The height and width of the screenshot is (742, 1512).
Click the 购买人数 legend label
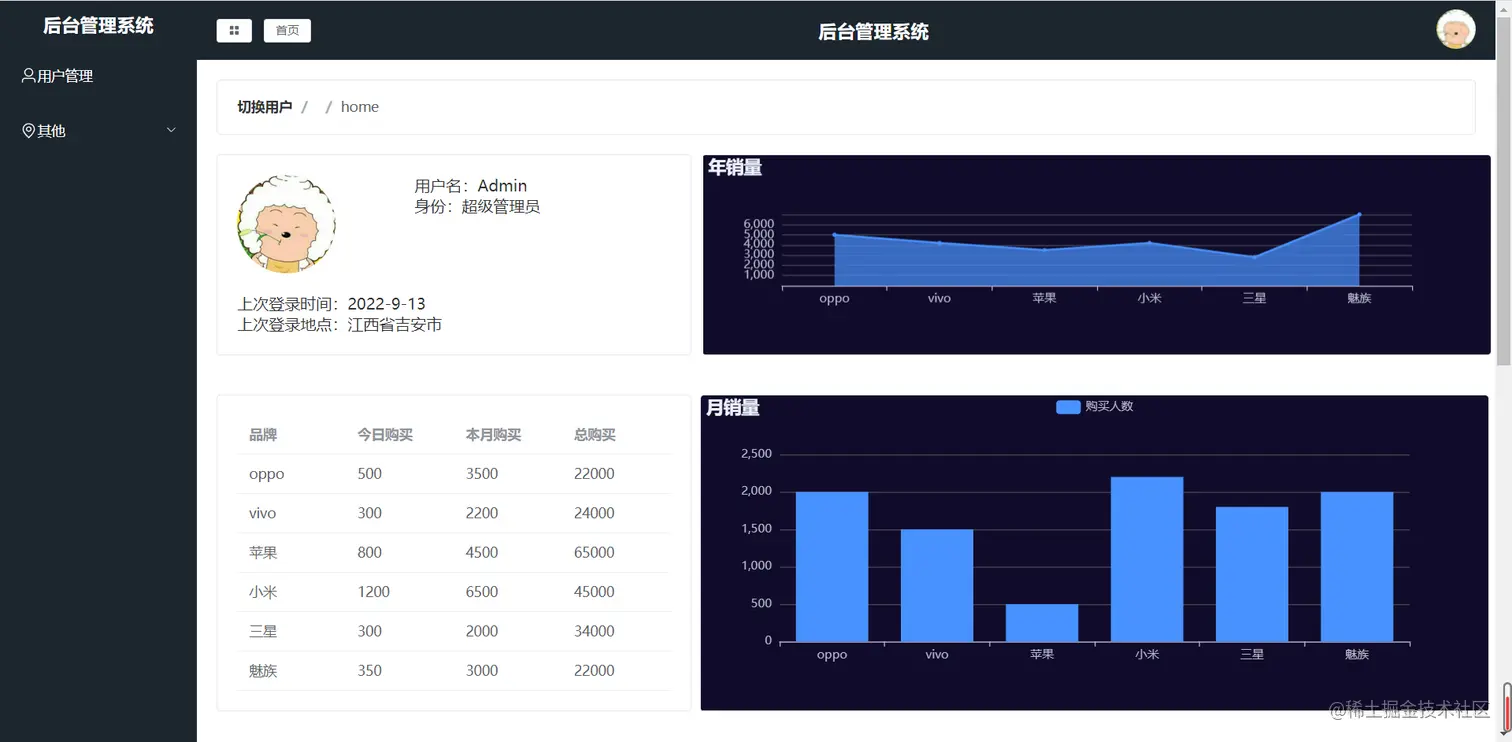(x=1109, y=407)
